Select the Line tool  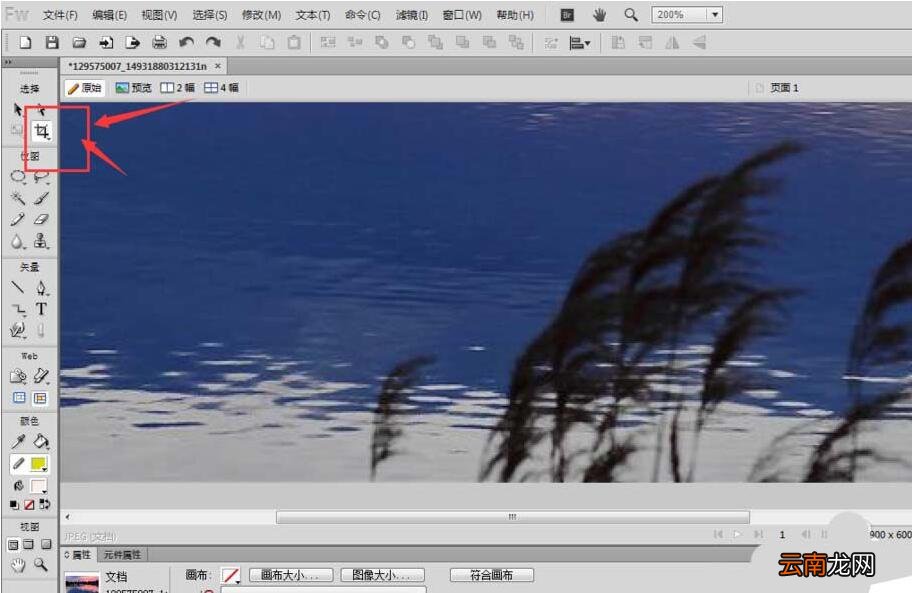[x=18, y=287]
